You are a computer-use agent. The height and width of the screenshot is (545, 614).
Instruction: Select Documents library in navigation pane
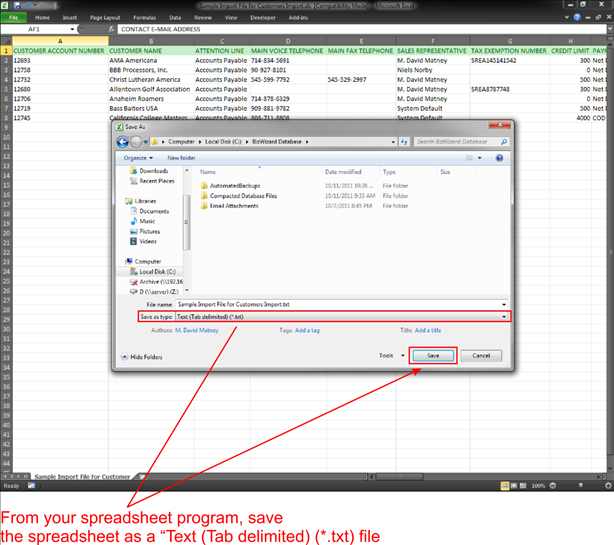(150, 211)
